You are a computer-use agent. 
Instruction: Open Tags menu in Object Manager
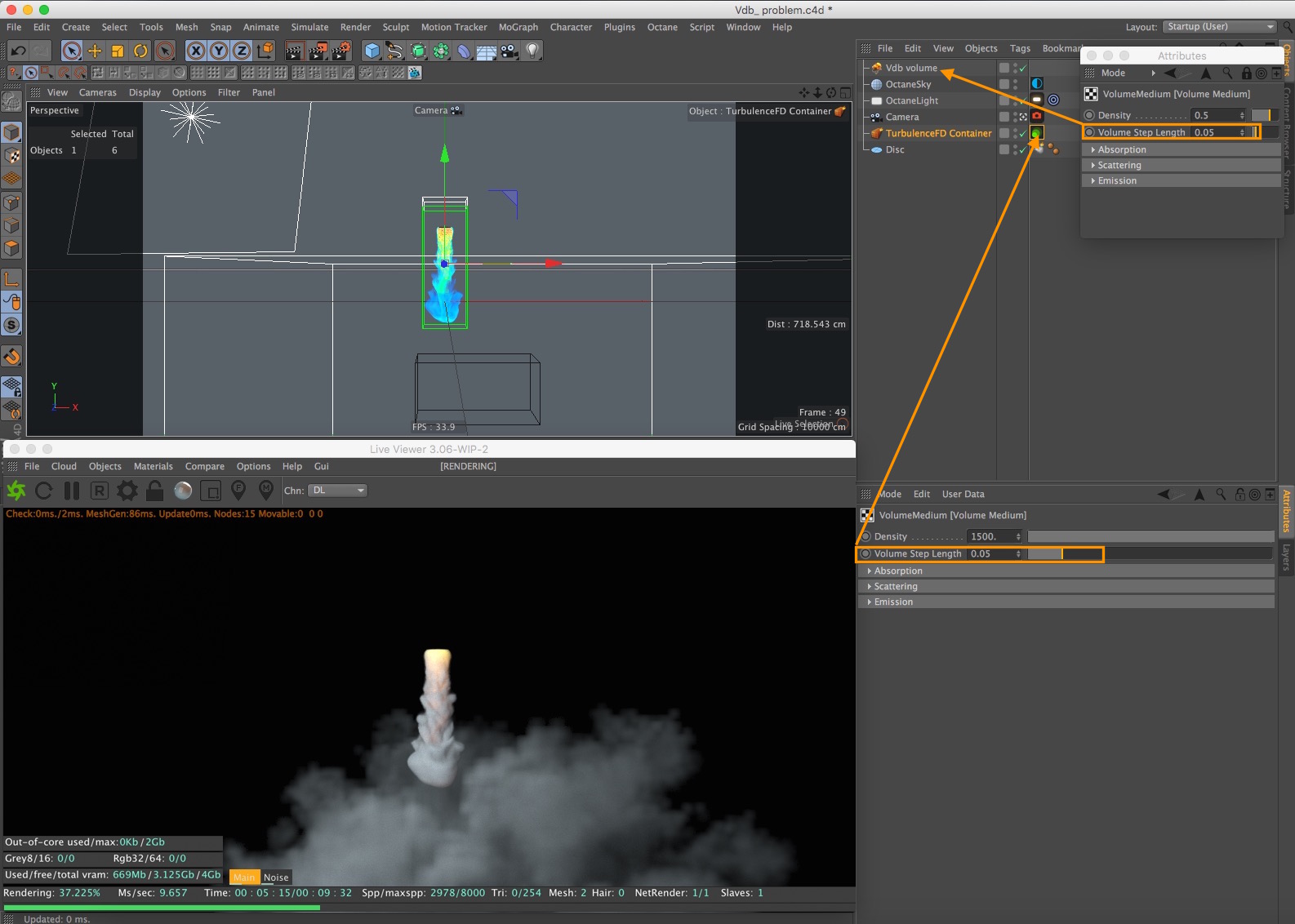coord(1020,48)
